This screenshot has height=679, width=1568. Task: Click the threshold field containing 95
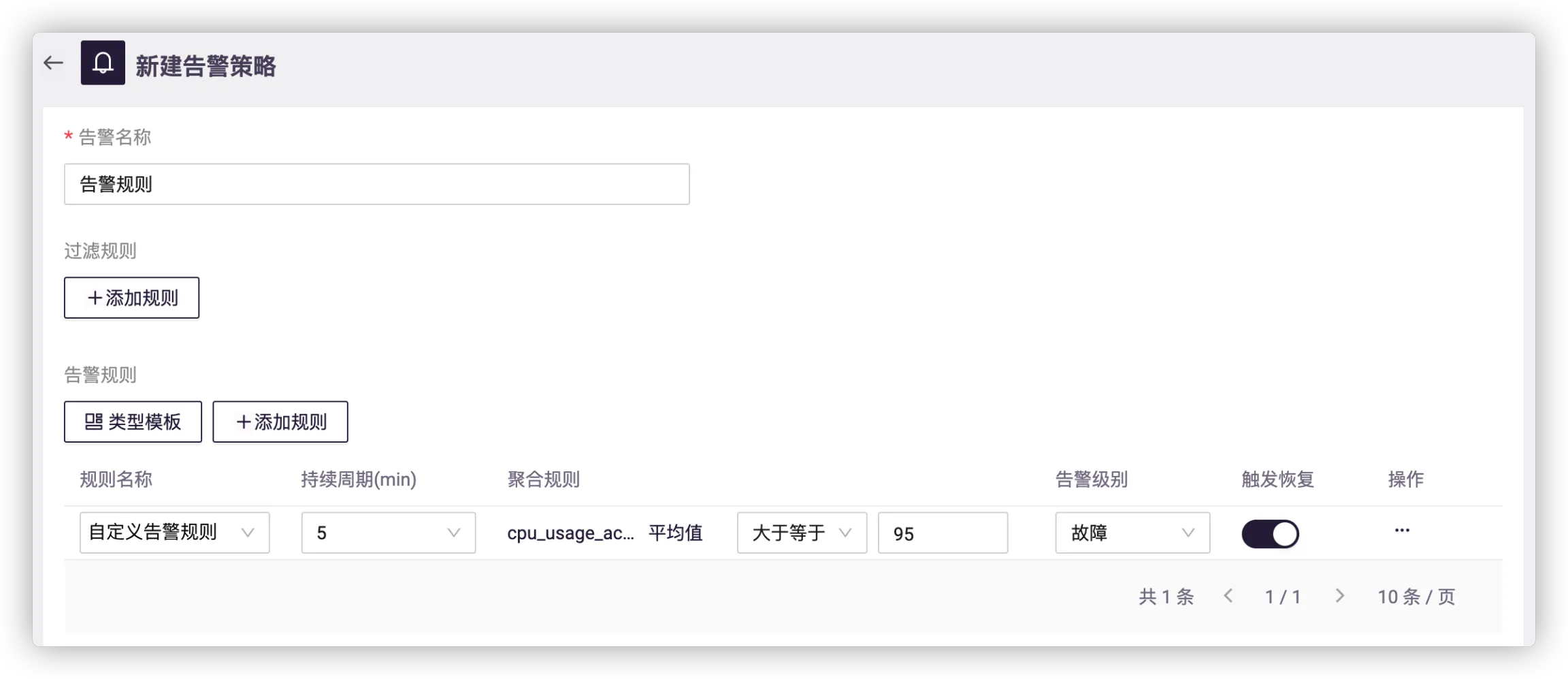(942, 533)
